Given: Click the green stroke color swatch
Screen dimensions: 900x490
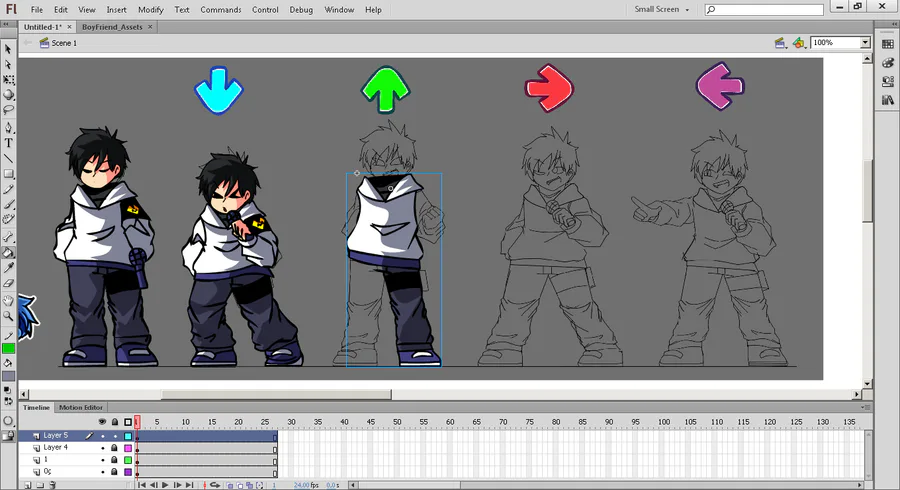Looking at the screenshot, I should [x=9, y=348].
